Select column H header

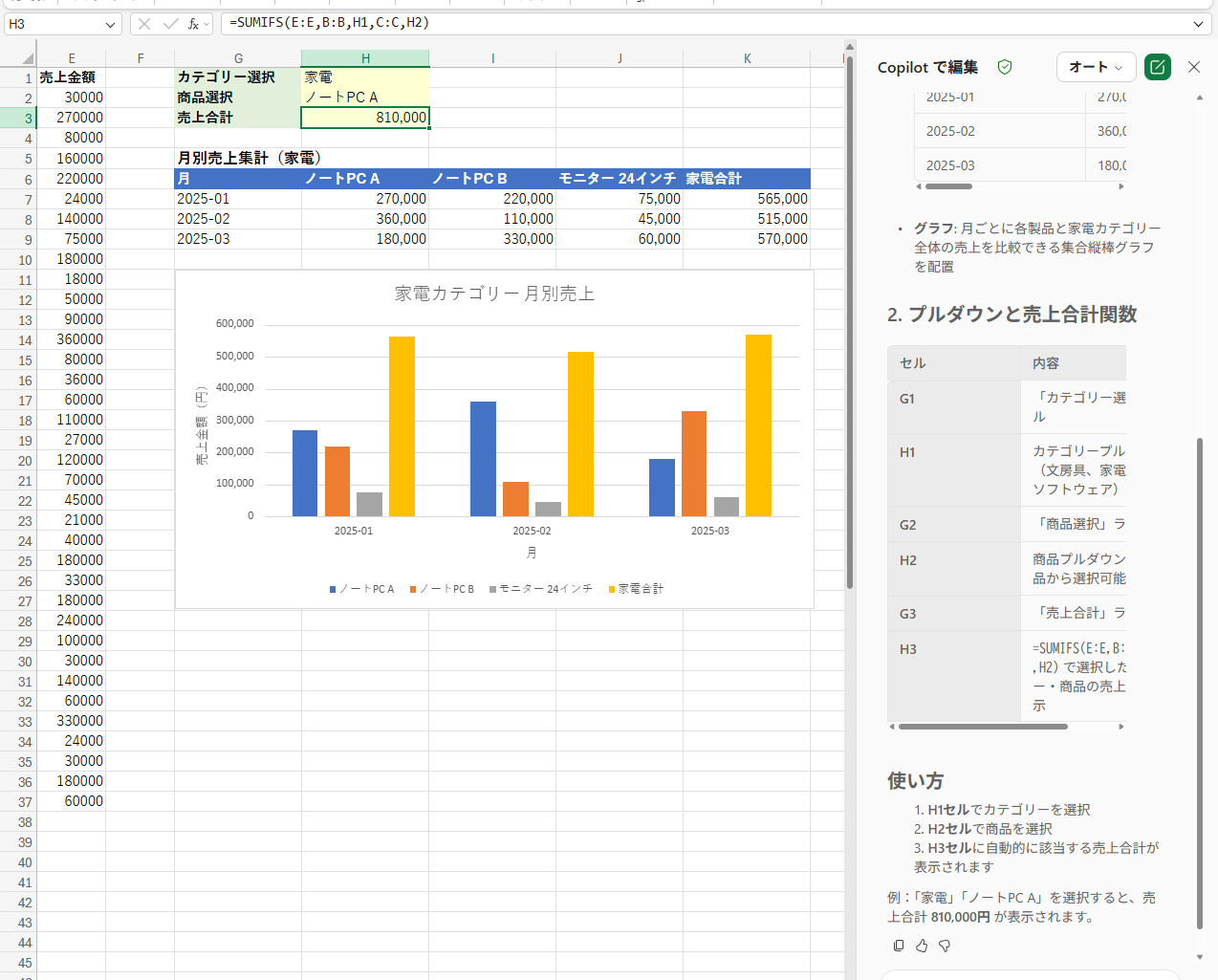(365, 58)
